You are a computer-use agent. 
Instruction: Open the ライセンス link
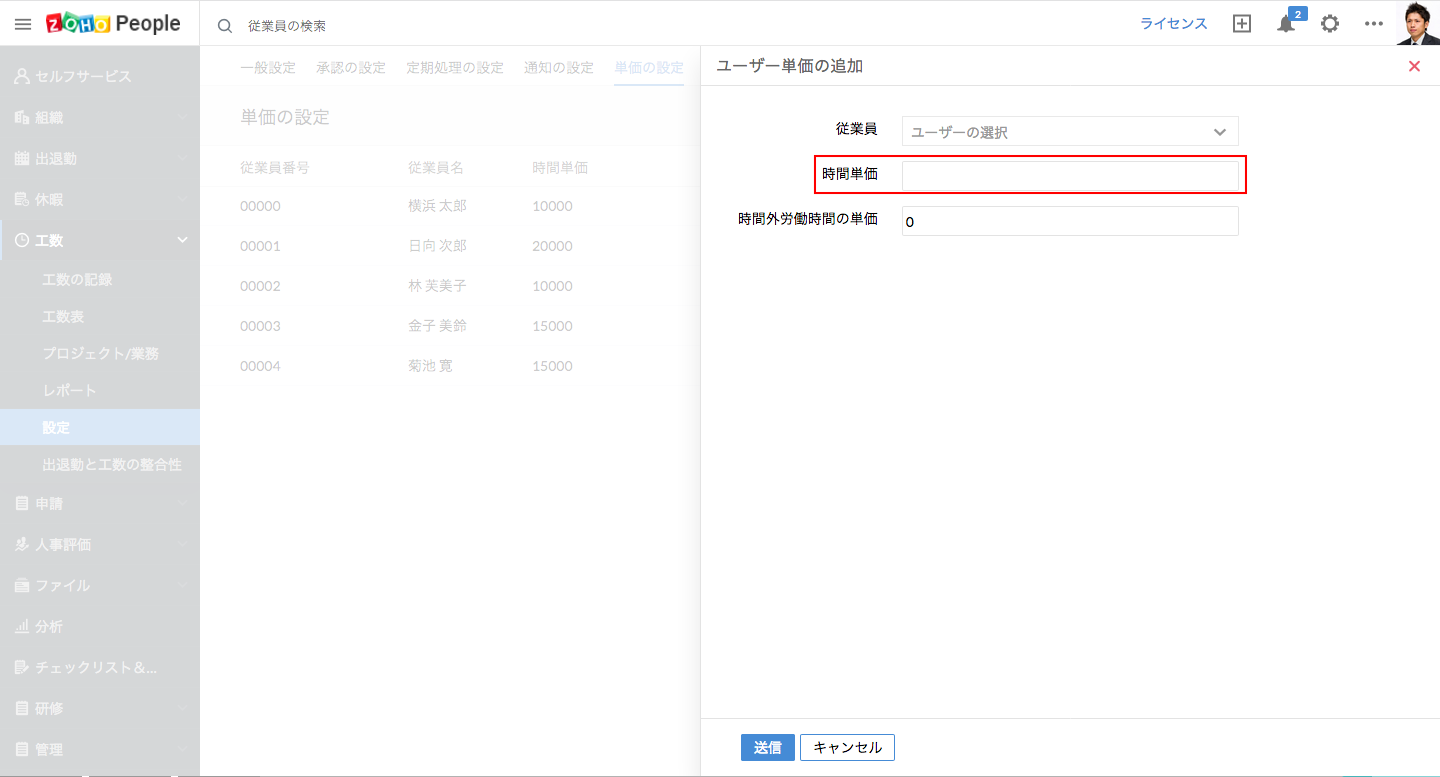pos(1174,24)
